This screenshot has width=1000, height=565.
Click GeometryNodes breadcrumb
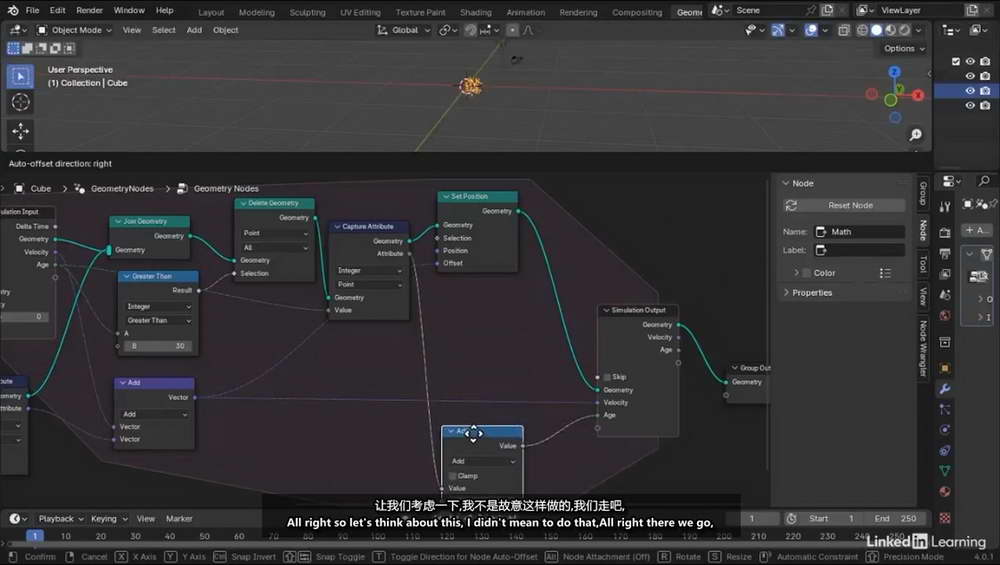[121, 189]
